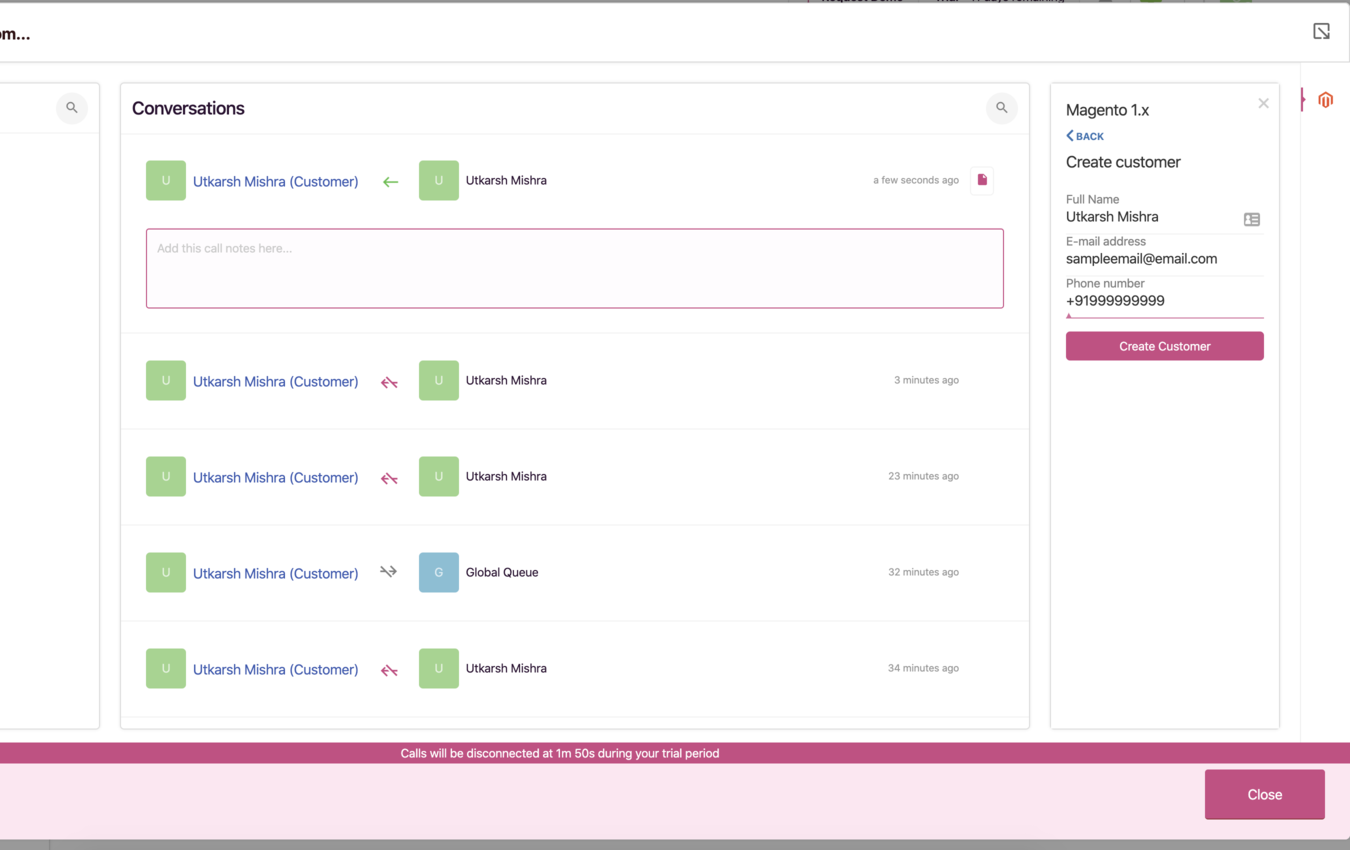This screenshot has height=850, width=1350.
Task: Click Create Customer button
Action: tap(1164, 345)
